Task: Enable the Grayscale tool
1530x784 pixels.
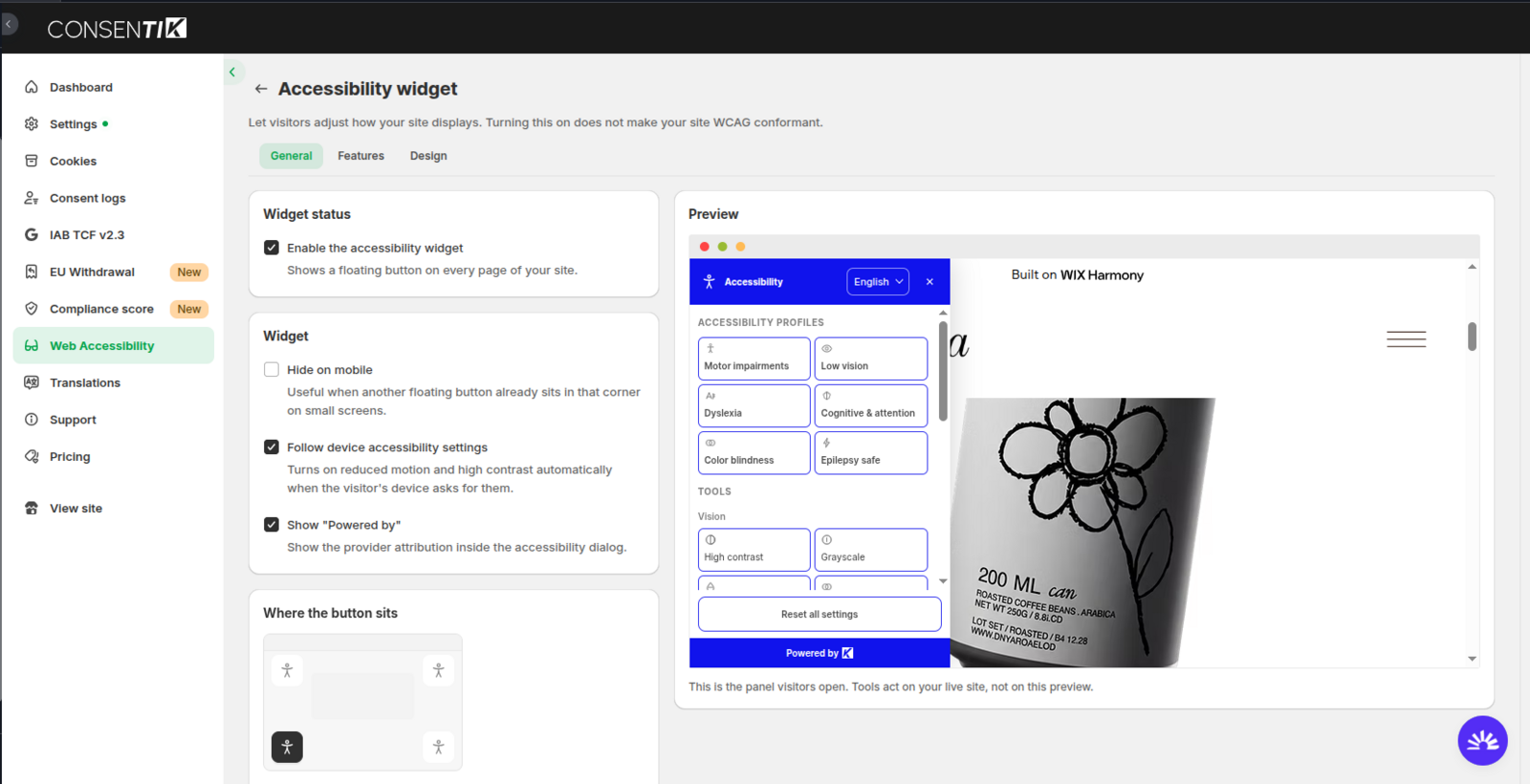Action: pyautogui.click(x=871, y=550)
